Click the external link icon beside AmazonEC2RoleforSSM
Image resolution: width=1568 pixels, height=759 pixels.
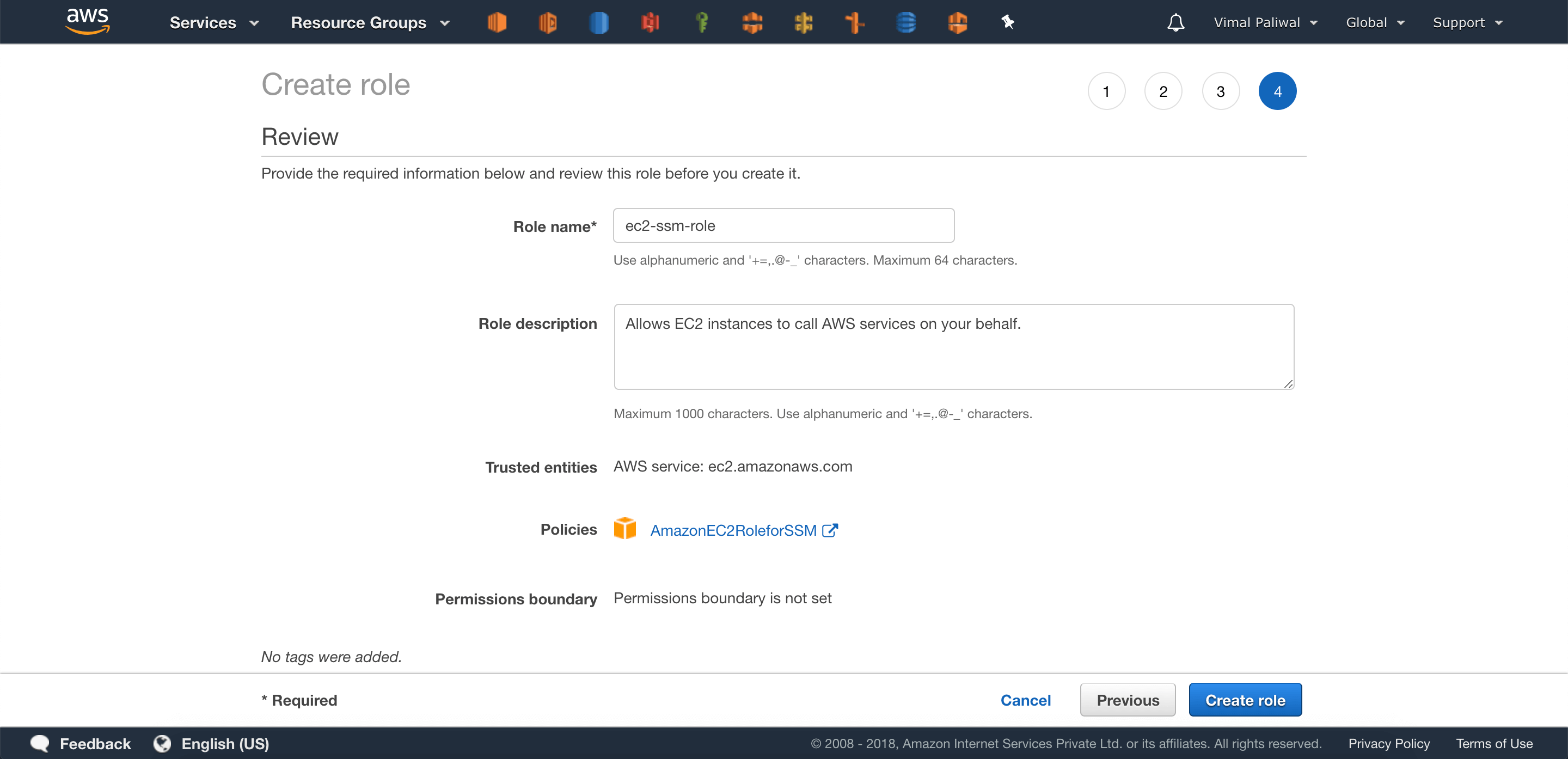coord(830,530)
